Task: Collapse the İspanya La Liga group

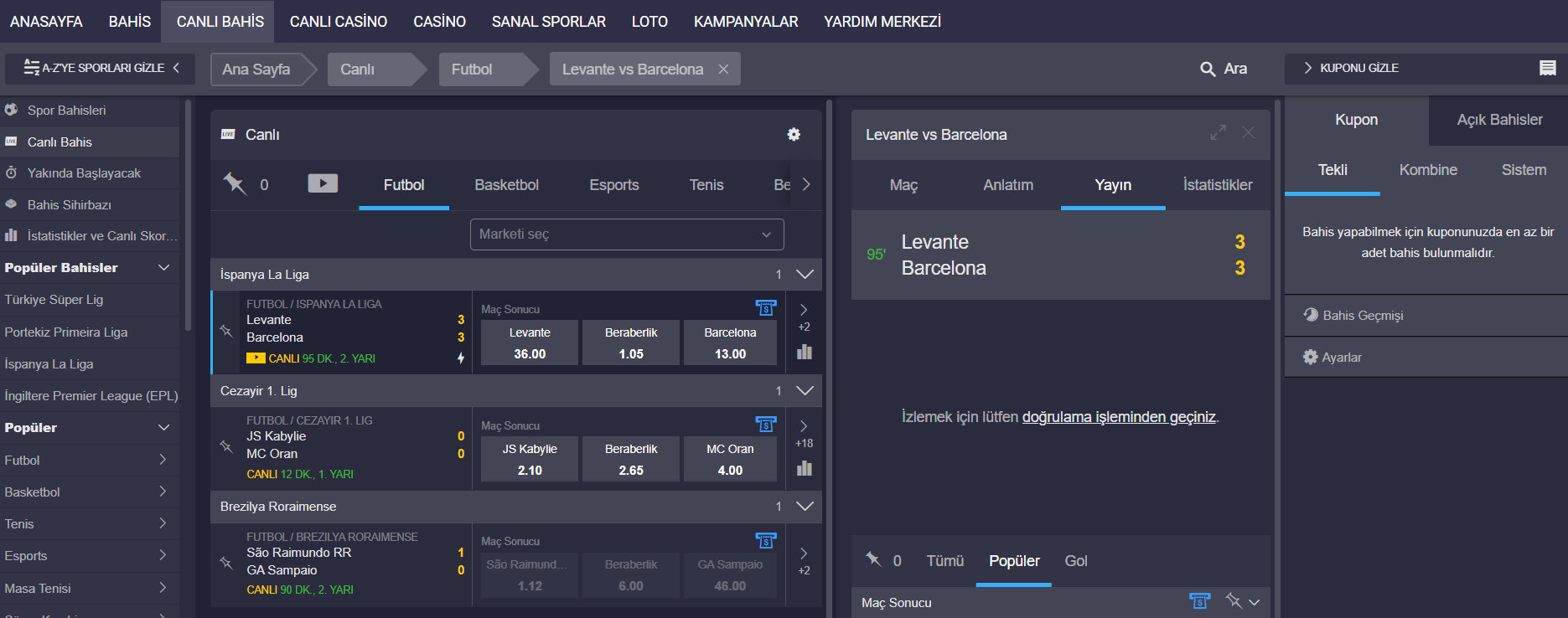Action: (805, 274)
